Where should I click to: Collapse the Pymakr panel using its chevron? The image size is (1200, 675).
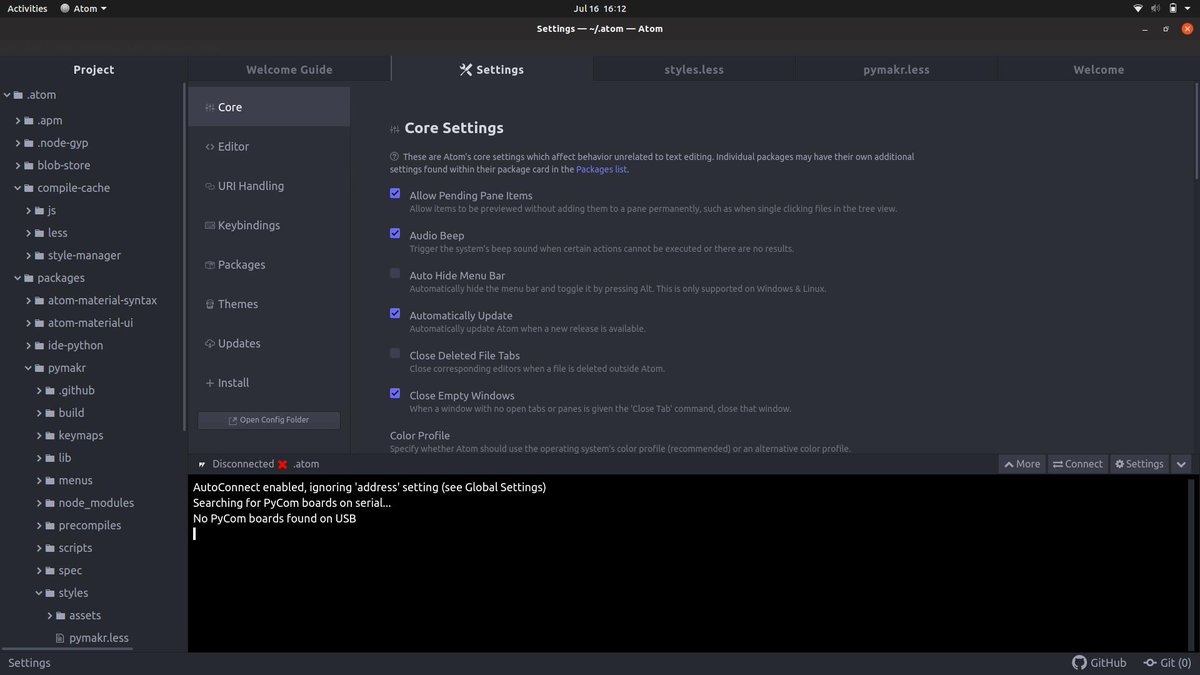[1181, 463]
